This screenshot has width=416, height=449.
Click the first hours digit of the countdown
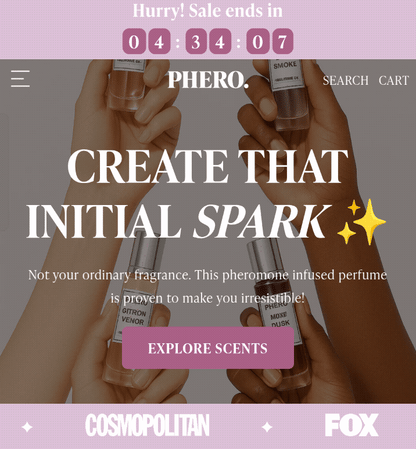[134, 42]
